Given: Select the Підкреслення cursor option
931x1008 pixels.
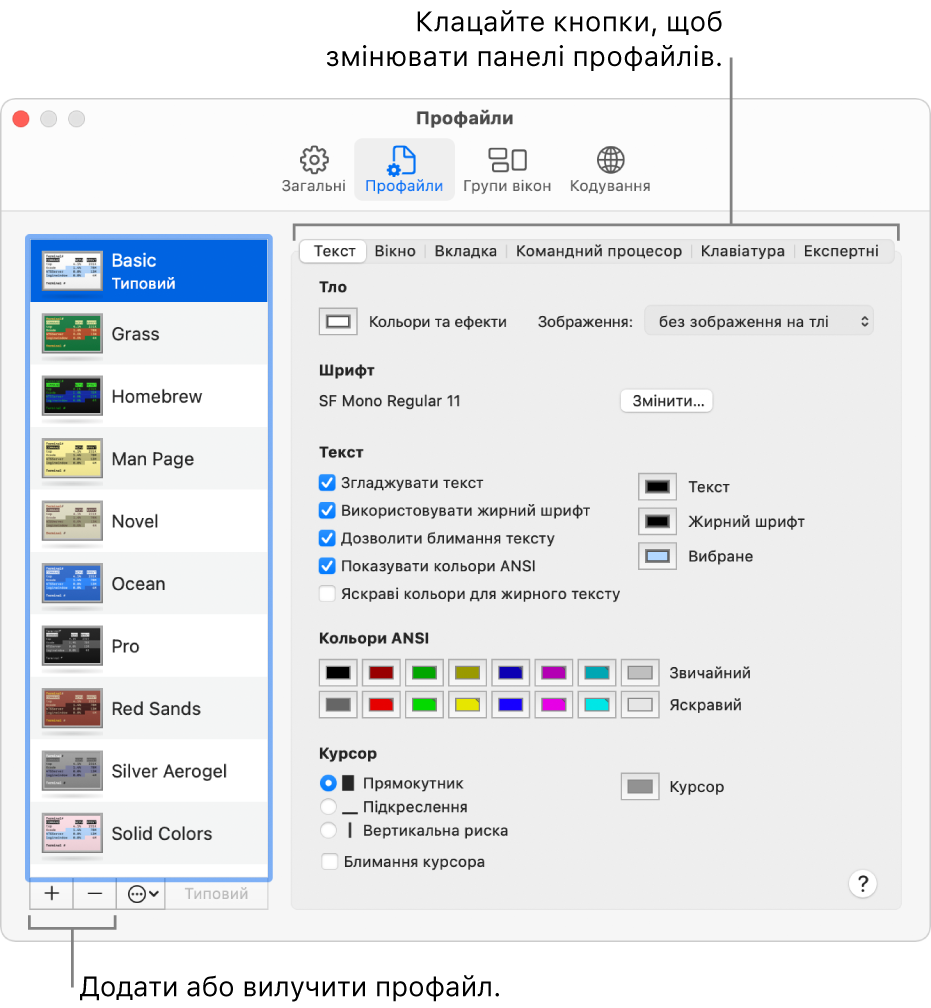Looking at the screenshot, I should [x=328, y=807].
